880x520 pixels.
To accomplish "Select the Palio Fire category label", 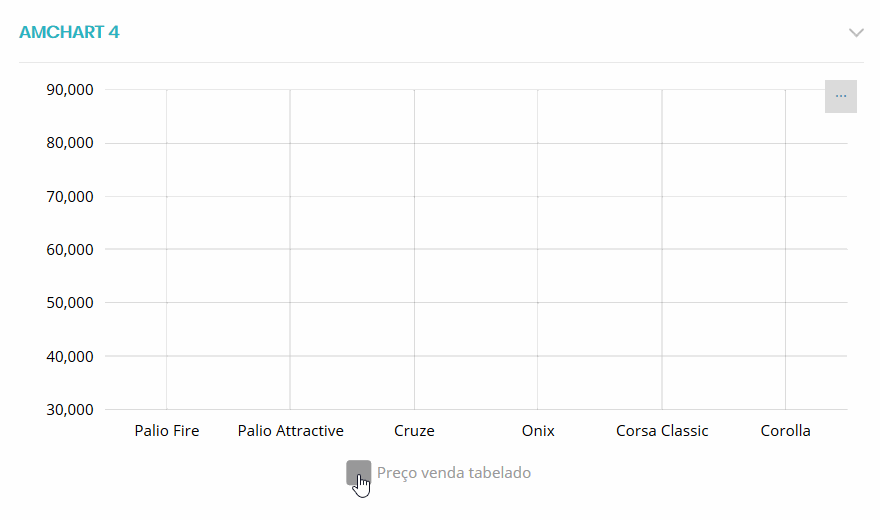I will (x=166, y=431).
